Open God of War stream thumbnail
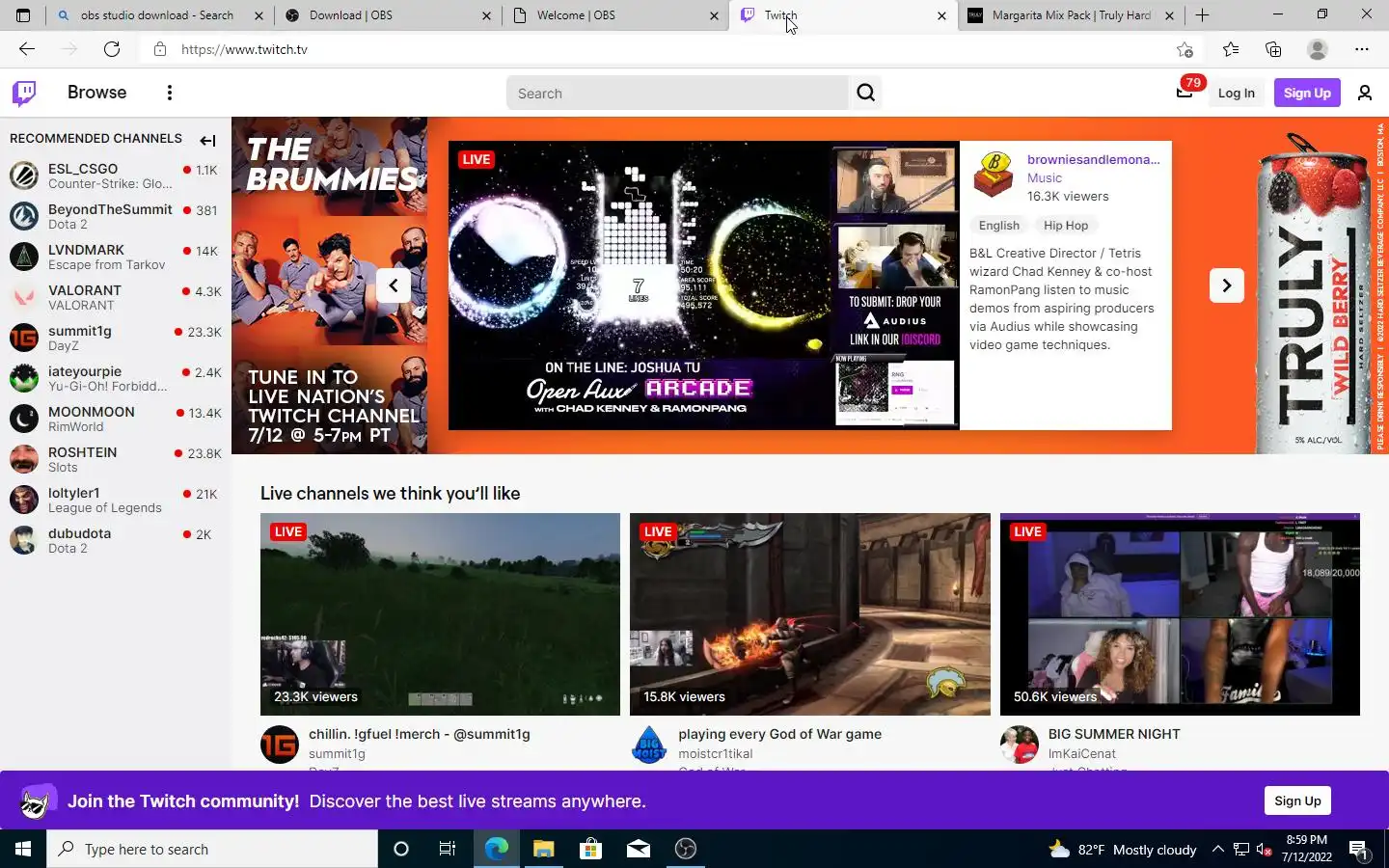Screen dimensions: 1389x868 click(x=809, y=614)
